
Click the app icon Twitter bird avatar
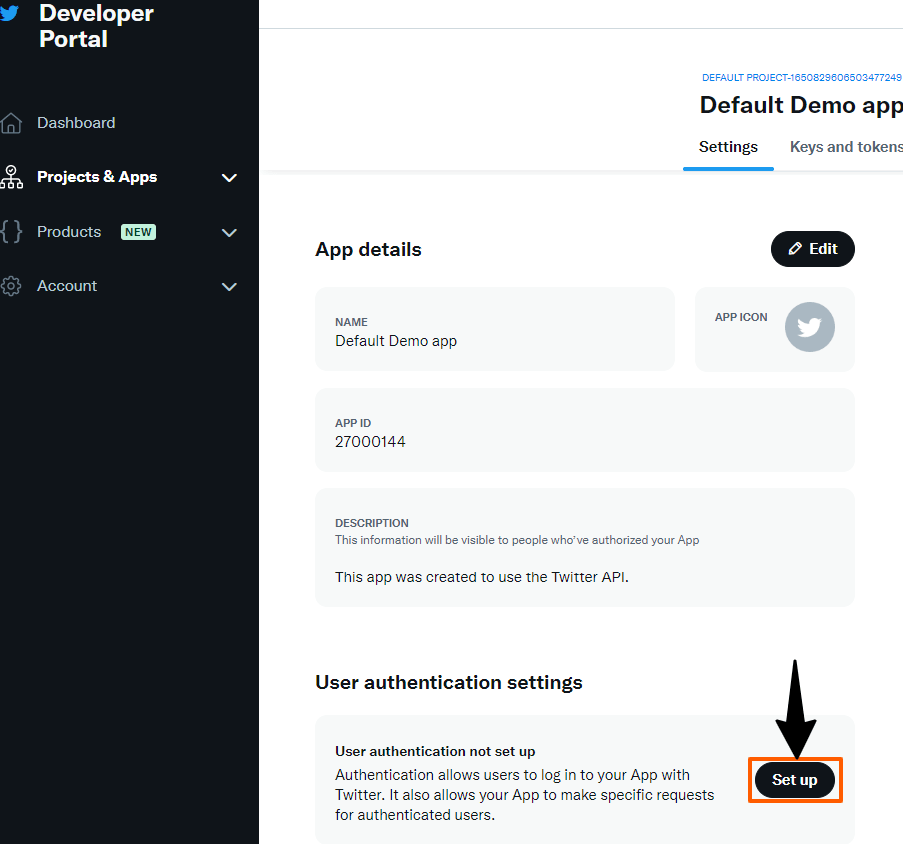click(809, 327)
